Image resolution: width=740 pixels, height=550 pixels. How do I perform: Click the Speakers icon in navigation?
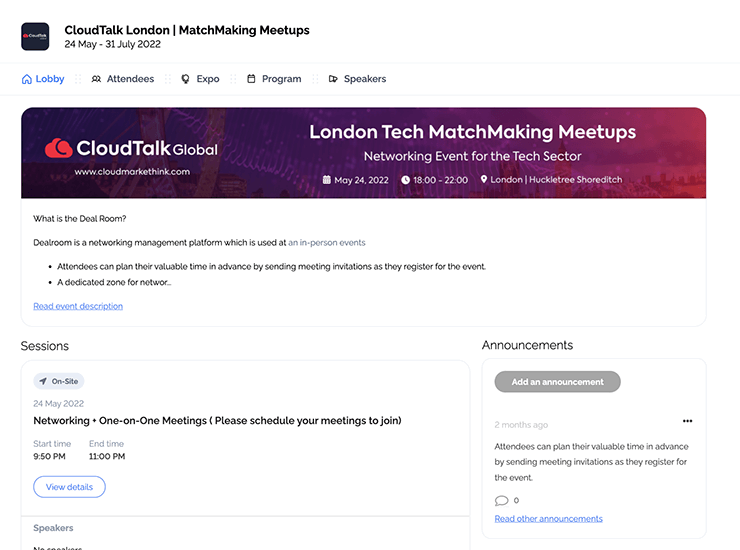click(333, 79)
